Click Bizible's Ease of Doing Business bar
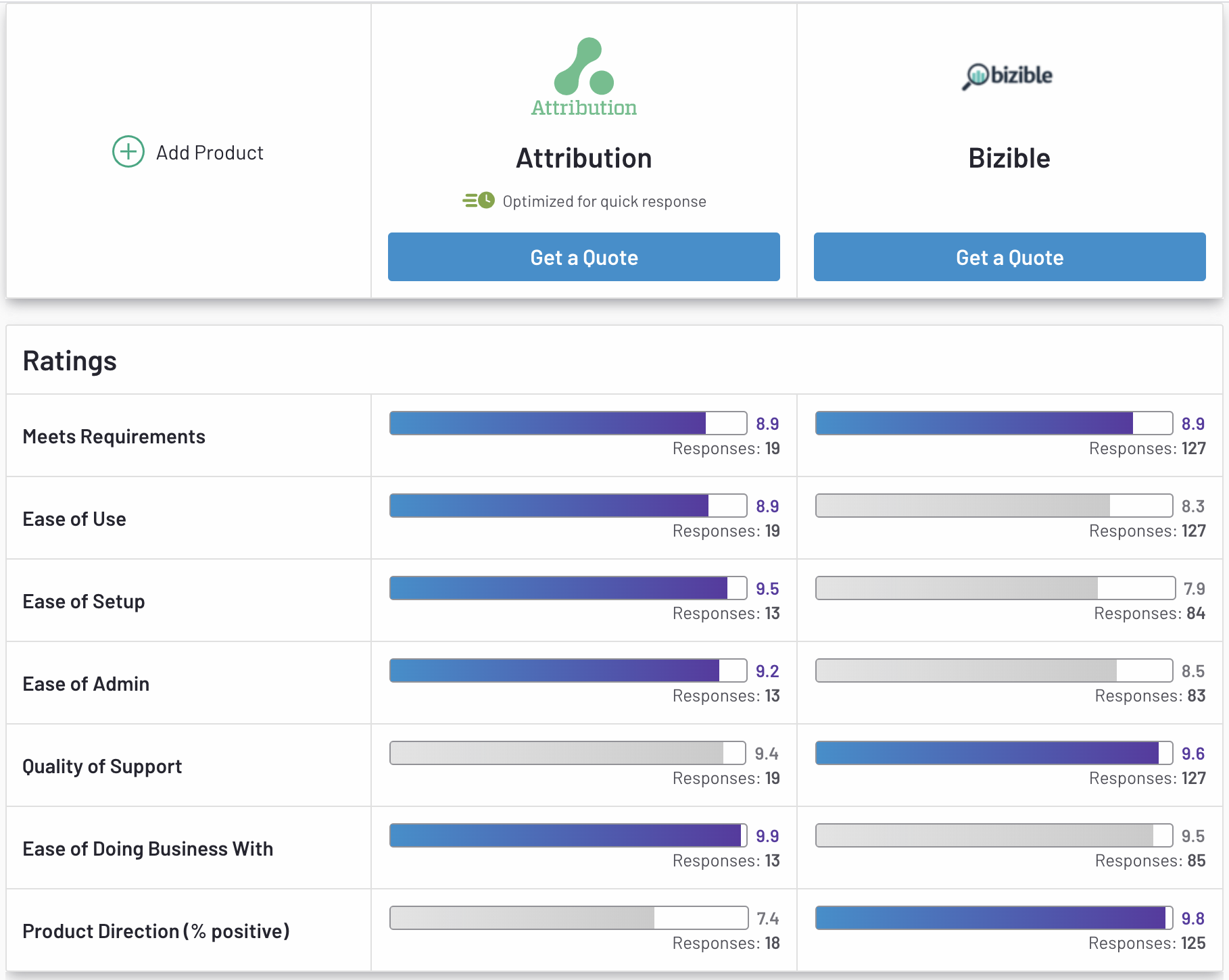The height and width of the screenshot is (980, 1229). (x=994, y=835)
